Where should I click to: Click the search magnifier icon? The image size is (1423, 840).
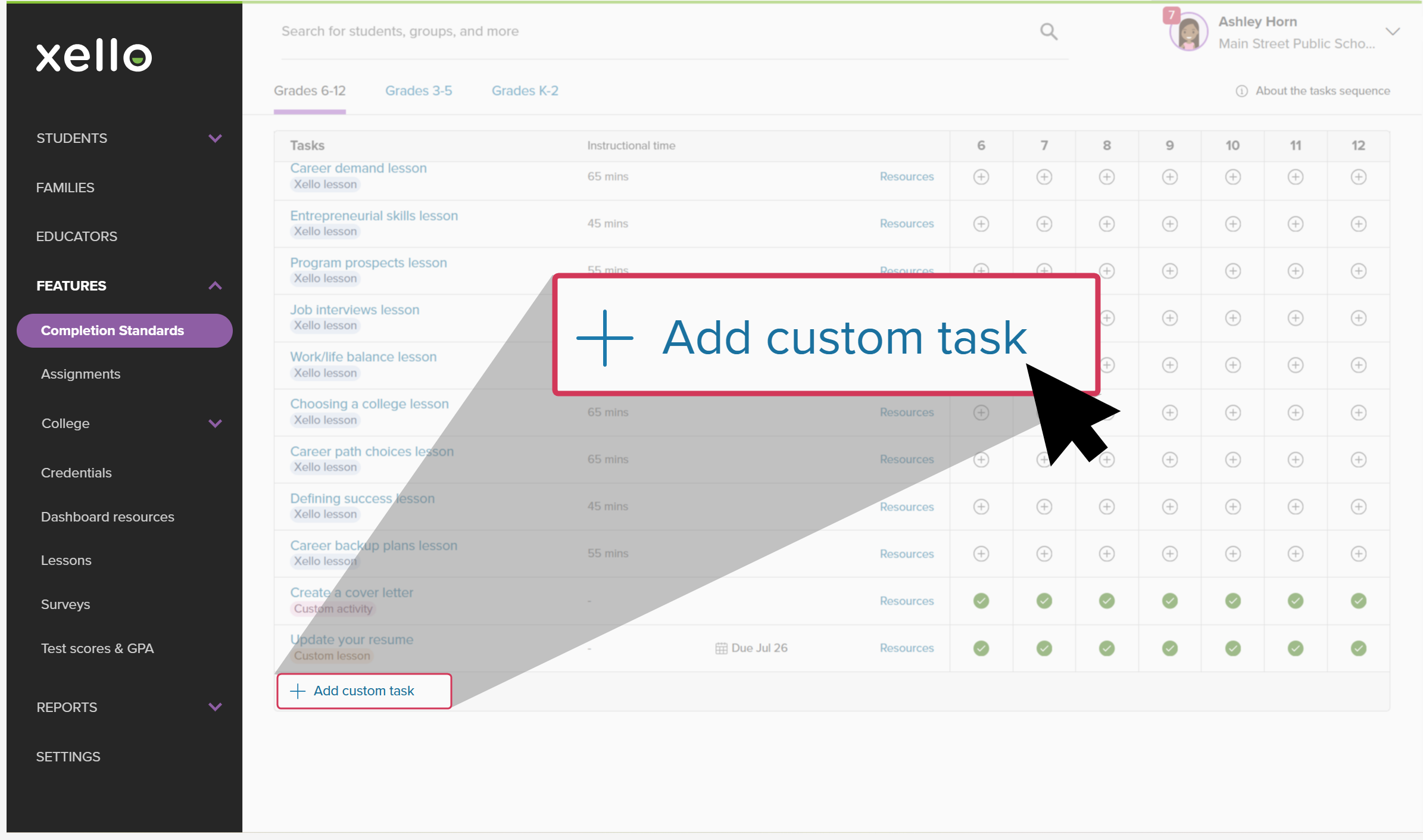point(1048,31)
